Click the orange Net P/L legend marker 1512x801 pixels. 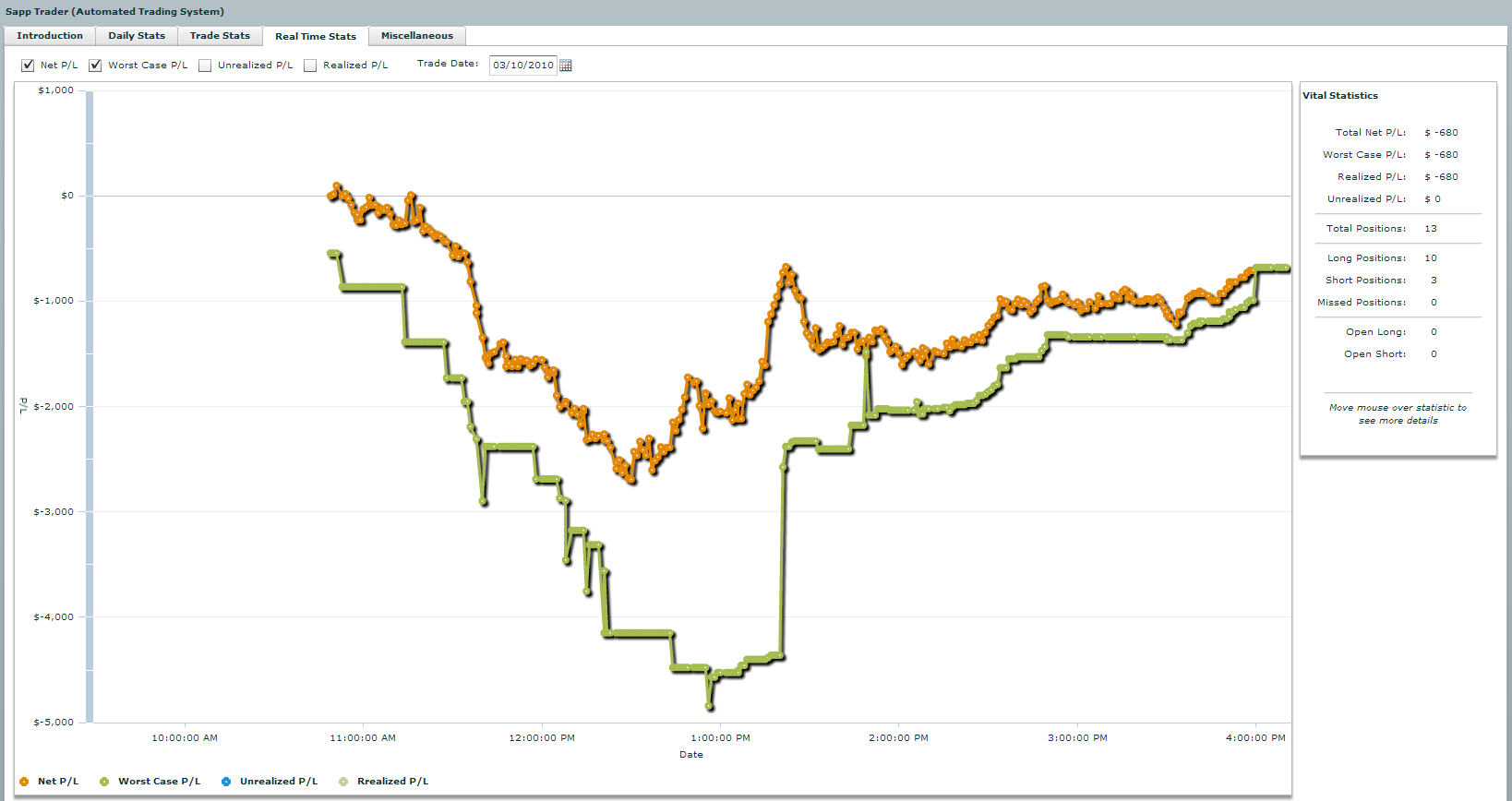(24, 782)
